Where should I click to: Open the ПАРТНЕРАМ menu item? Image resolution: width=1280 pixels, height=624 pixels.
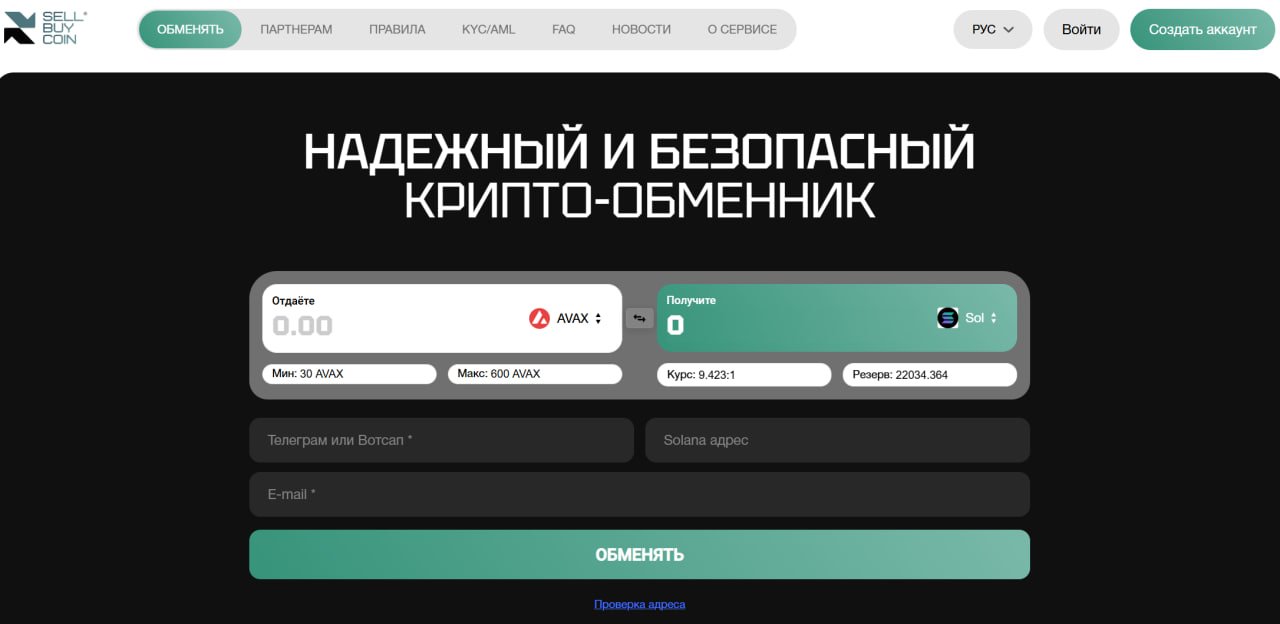coord(296,30)
